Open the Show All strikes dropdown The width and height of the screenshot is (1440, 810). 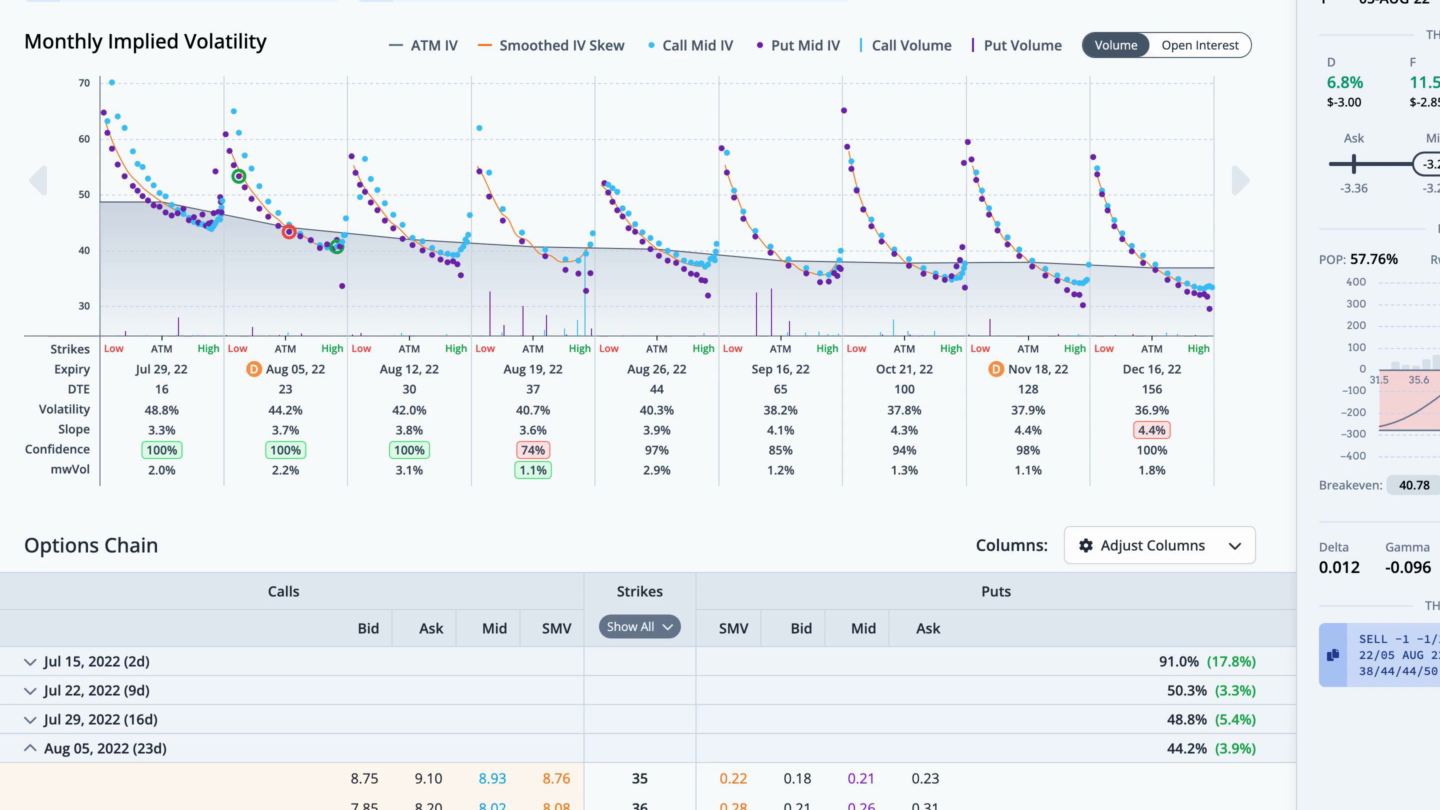(640, 627)
